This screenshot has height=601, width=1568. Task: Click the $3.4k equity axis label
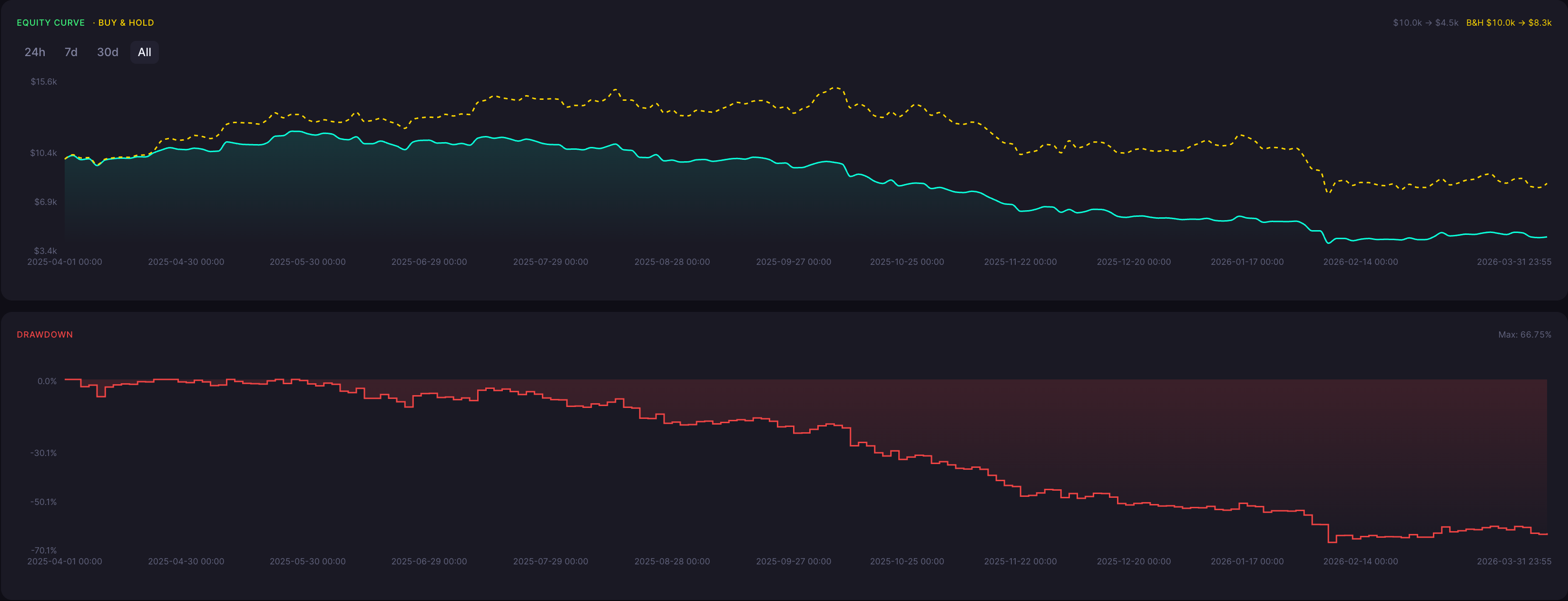coord(46,251)
